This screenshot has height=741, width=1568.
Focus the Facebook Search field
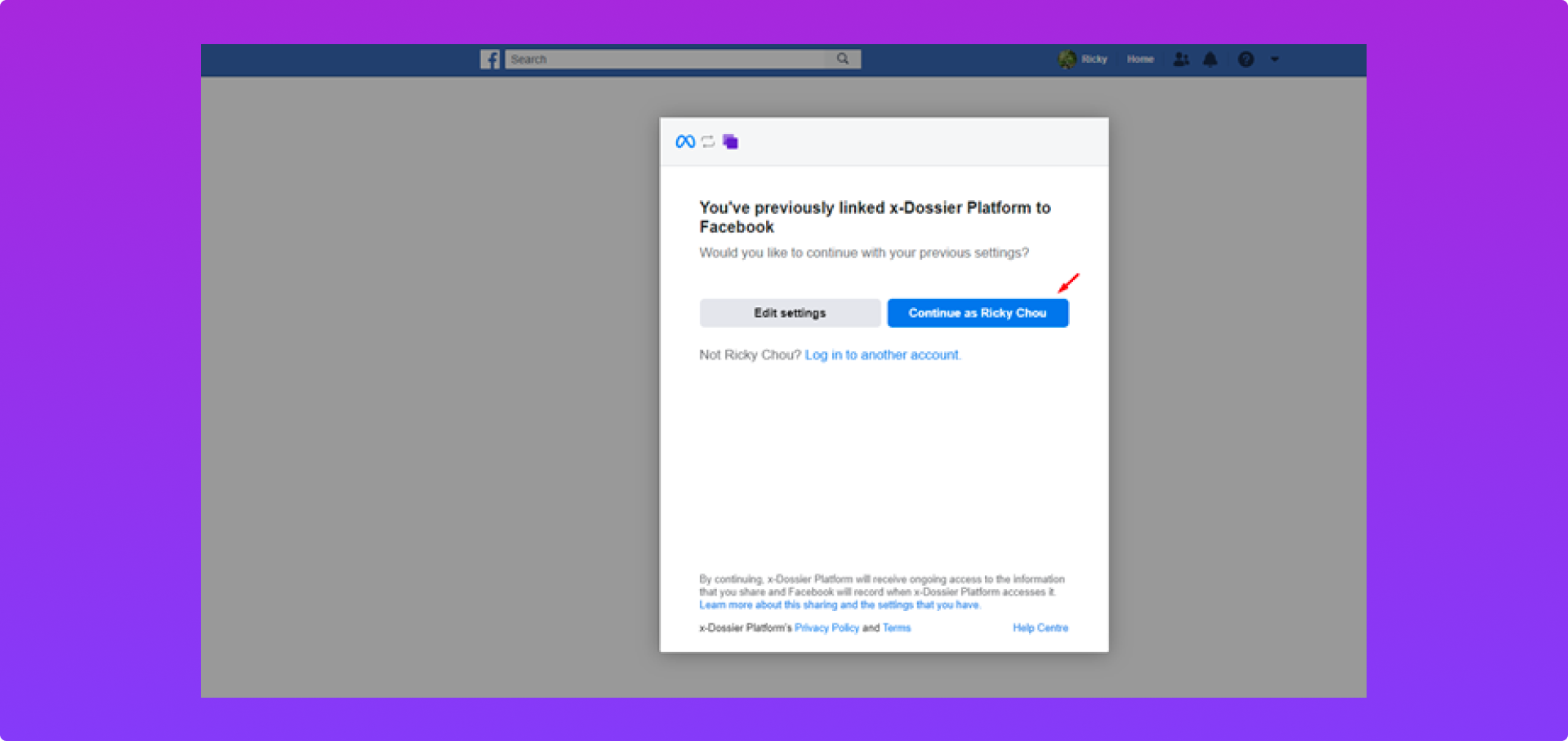[666, 59]
